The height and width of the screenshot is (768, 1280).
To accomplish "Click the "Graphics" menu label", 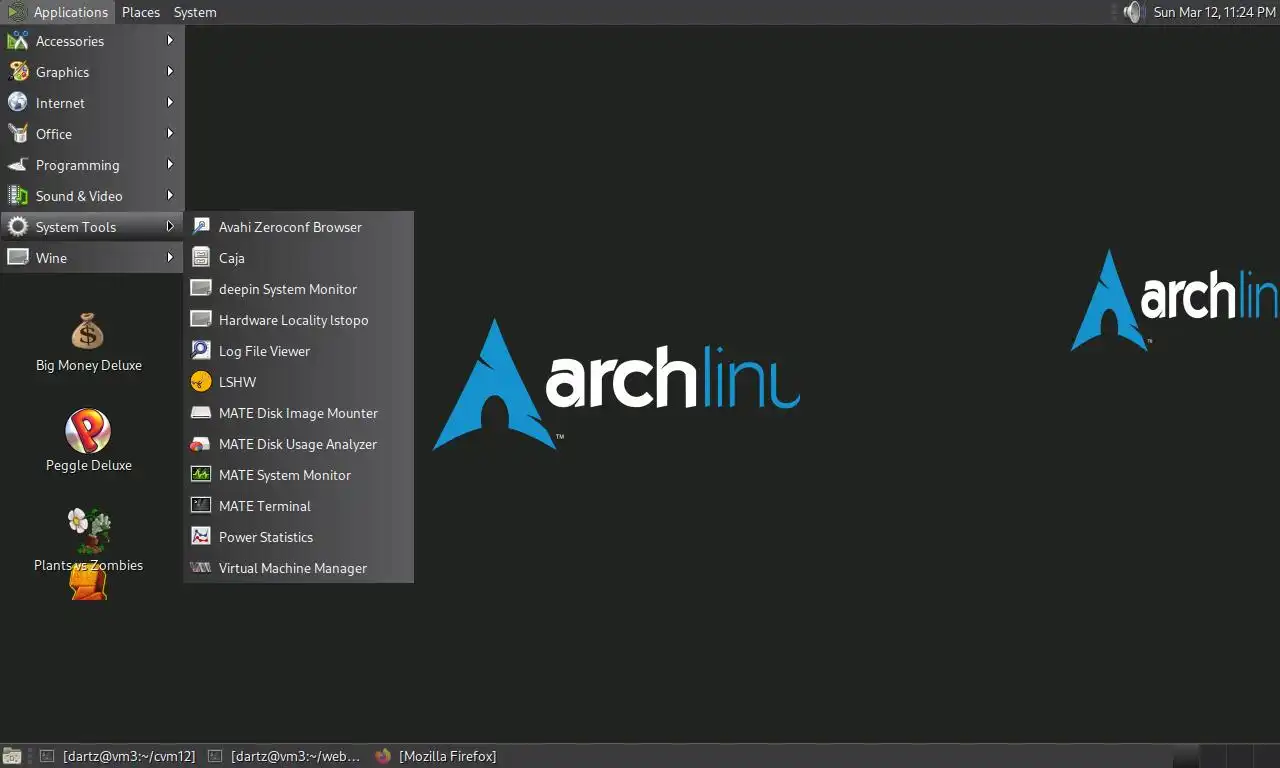I will tap(62, 72).
